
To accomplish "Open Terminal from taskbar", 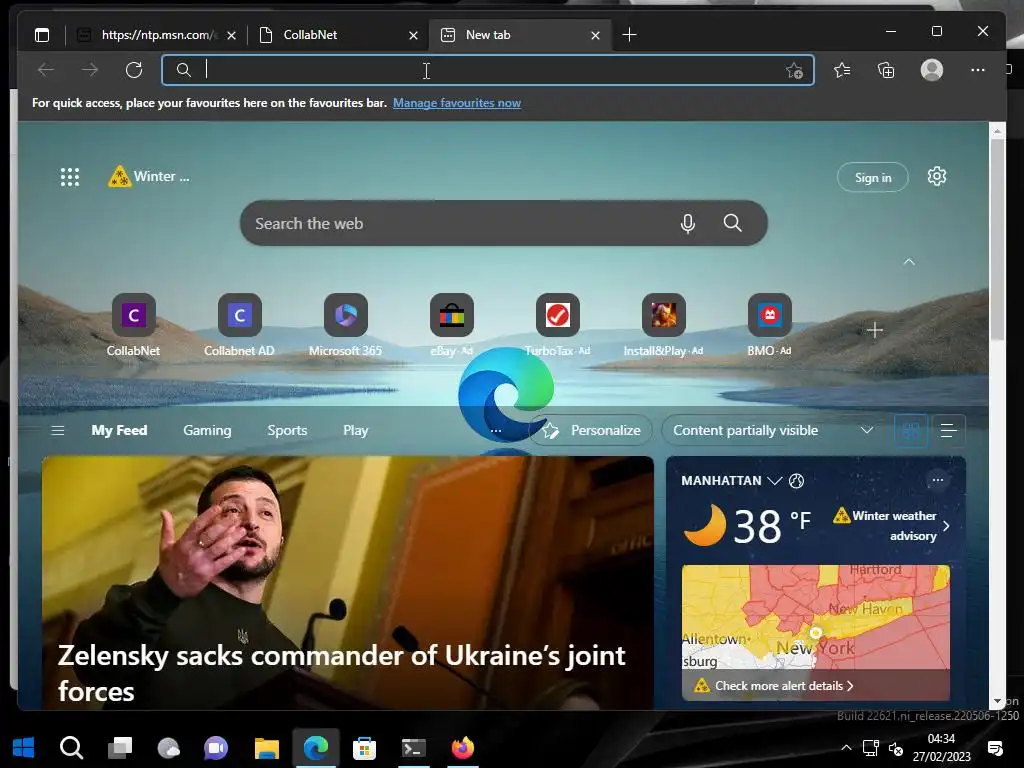I will click(x=413, y=748).
